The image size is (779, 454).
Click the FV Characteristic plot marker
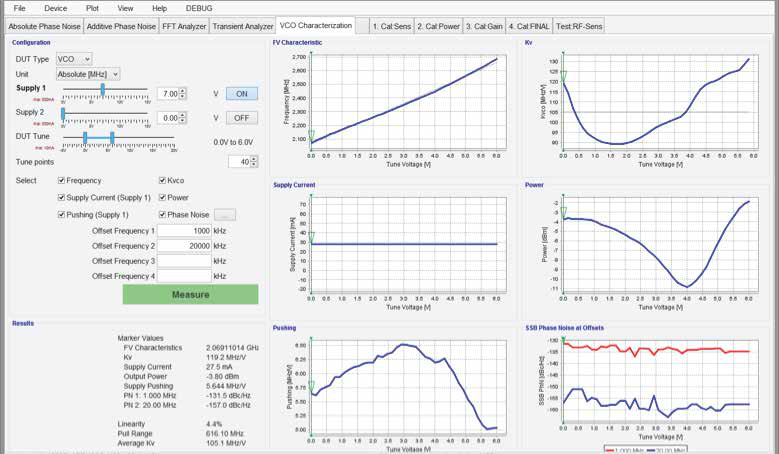pyautogui.click(x=312, y=136)
